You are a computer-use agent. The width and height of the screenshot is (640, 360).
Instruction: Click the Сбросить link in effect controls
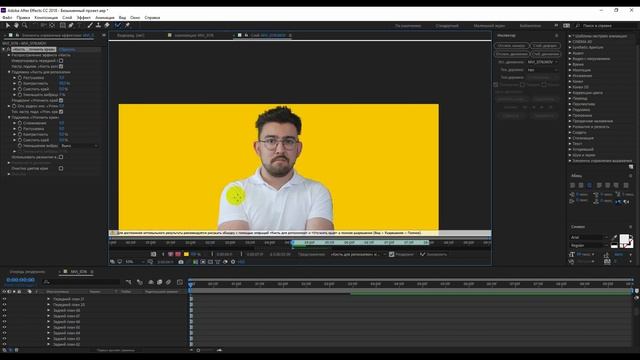(67, 49)
